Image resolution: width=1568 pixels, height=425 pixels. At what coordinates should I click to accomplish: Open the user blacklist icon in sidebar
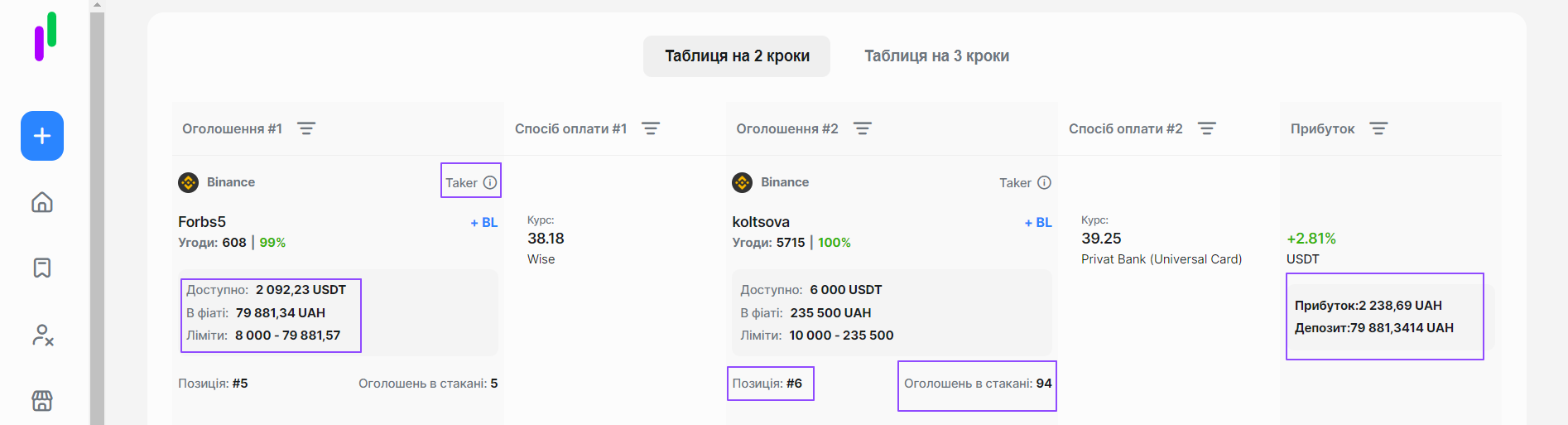(42, 335)
